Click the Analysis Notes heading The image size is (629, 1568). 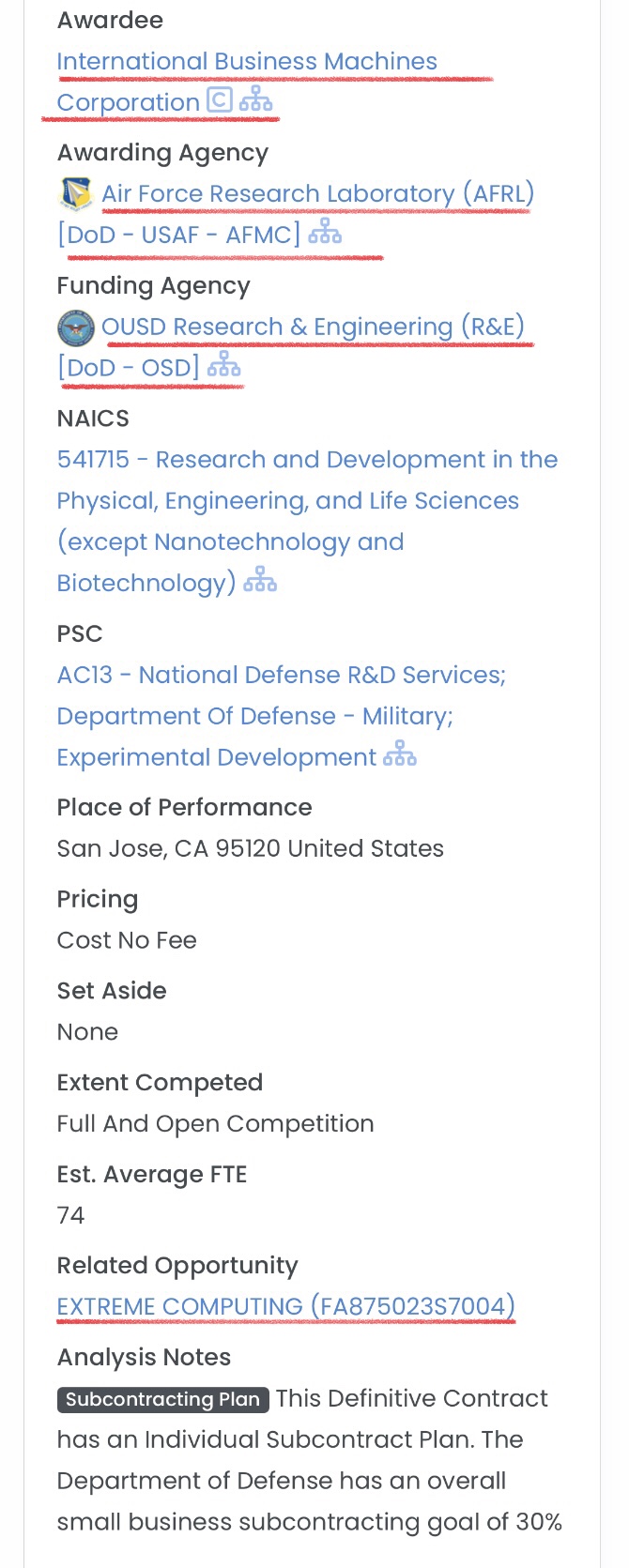(144, 1358)
